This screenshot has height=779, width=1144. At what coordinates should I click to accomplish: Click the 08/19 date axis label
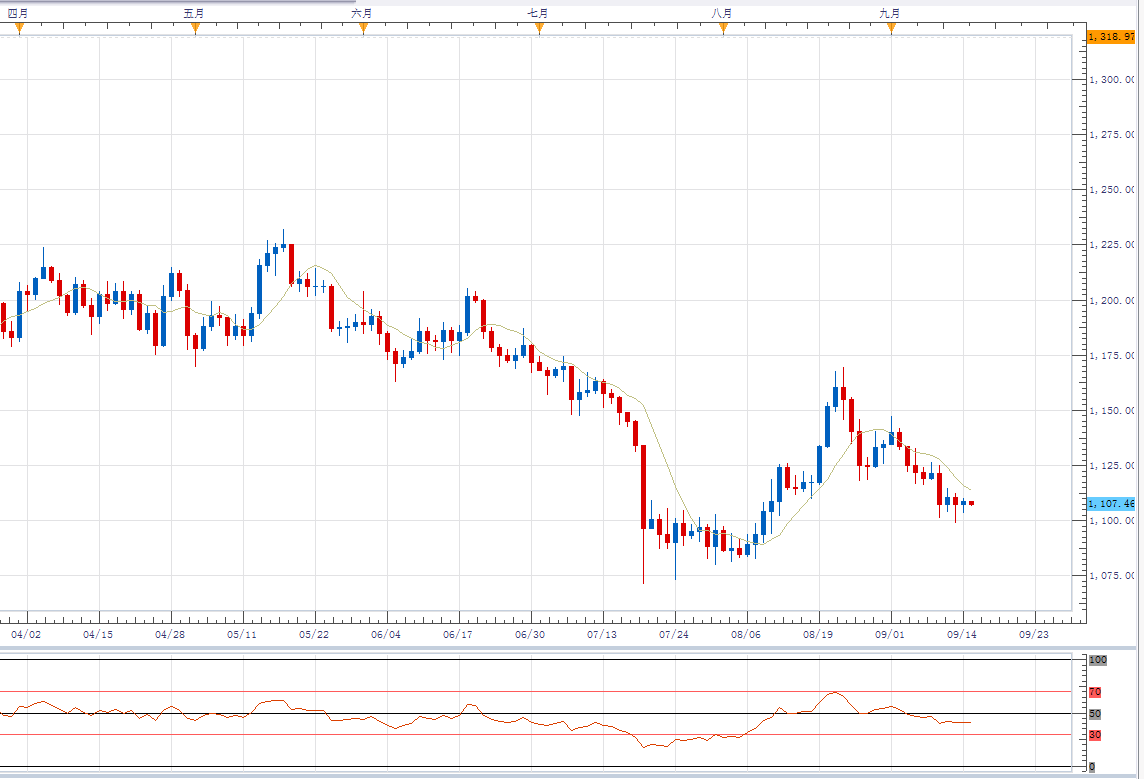point(818,635)
